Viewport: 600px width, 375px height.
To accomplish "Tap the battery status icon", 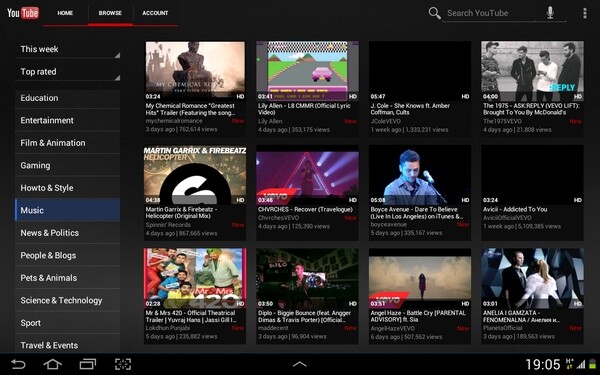I will point(593,364).
